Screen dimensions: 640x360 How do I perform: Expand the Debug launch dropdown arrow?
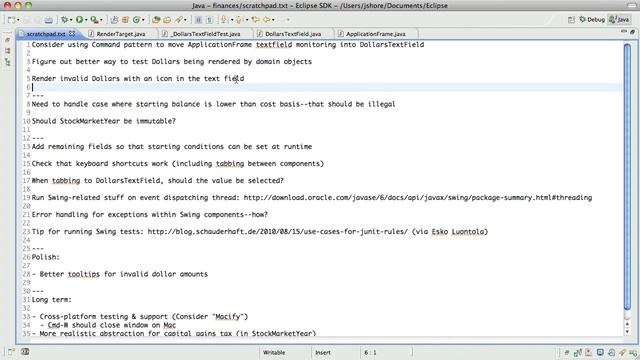71,20
